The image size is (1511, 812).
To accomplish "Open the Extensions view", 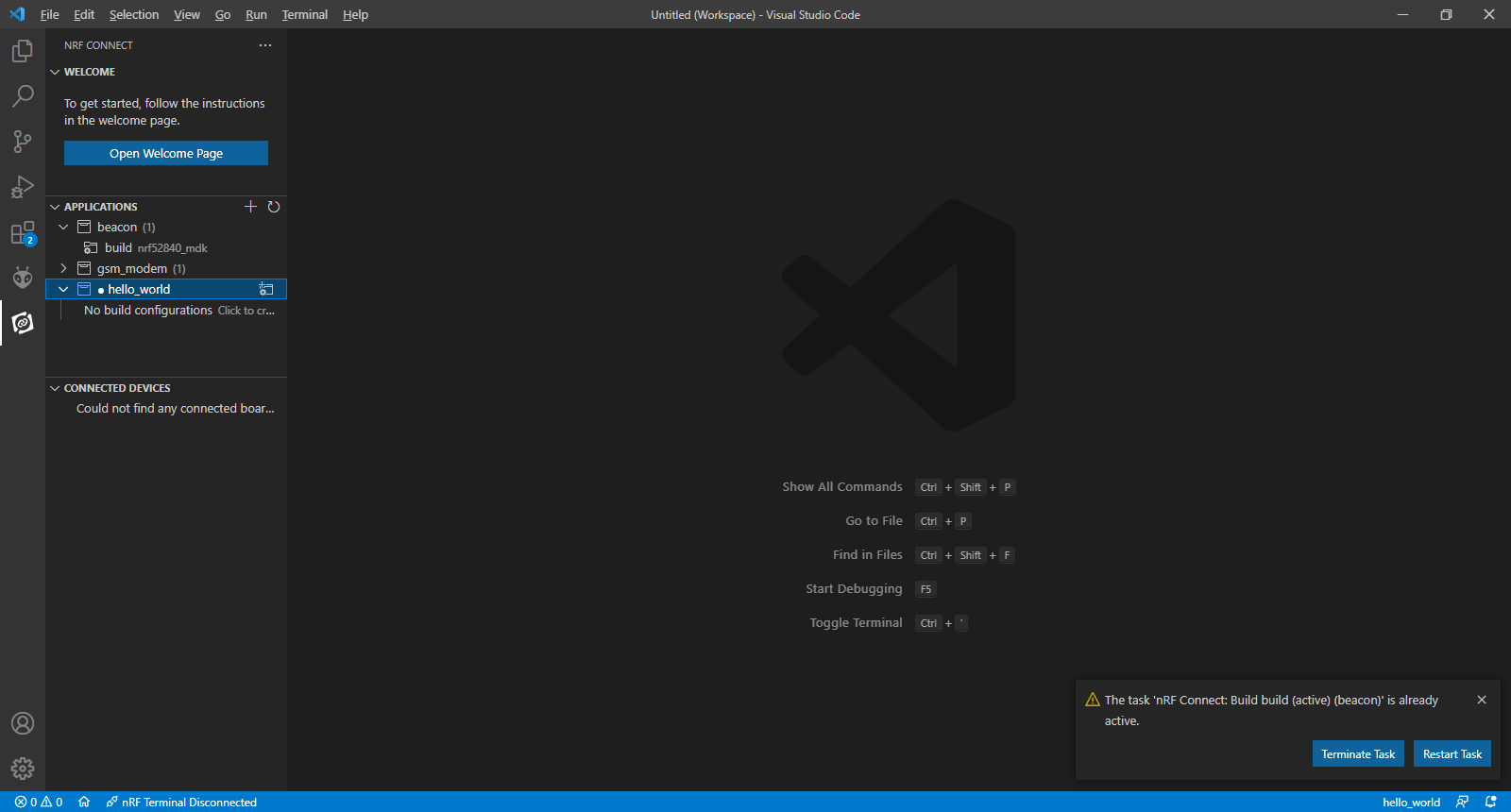I will [23, 232].
